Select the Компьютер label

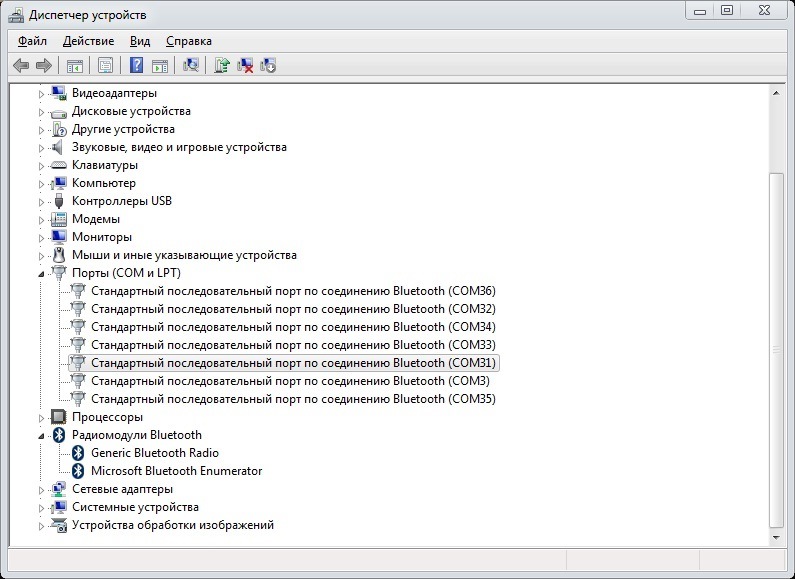pyautogui.click(x=104, y=183)
